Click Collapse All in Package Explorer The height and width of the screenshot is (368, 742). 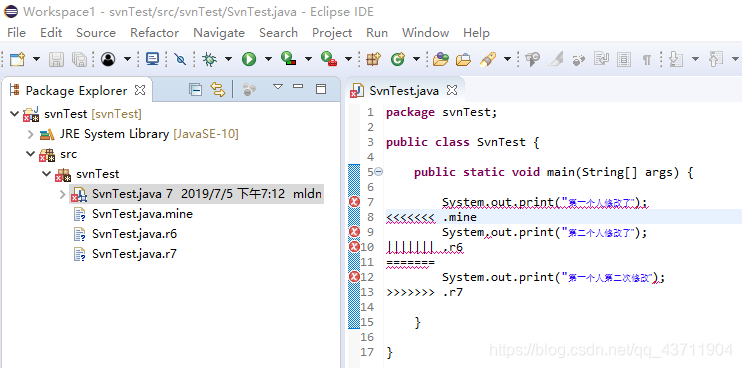(195, 89)
